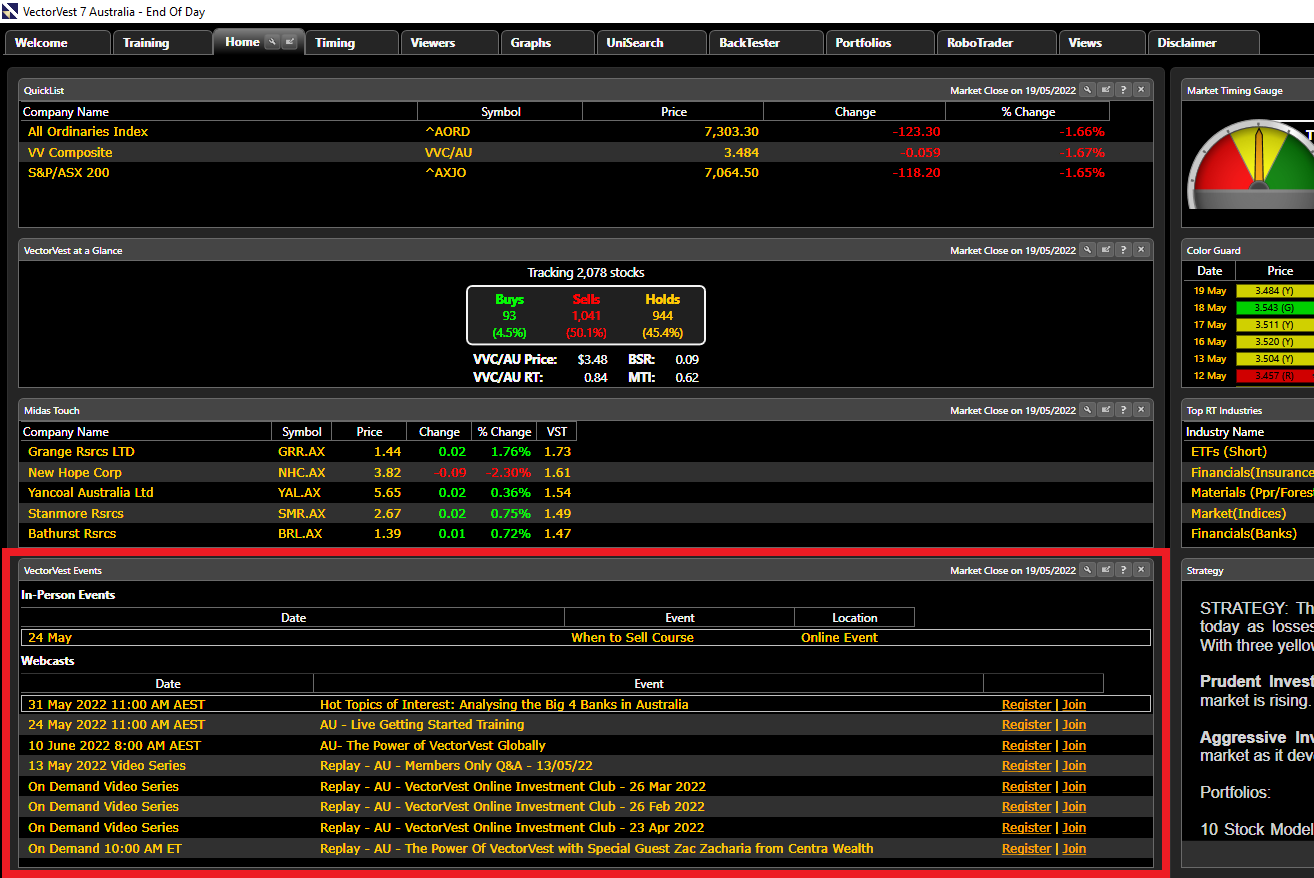
Task: Open help for the QuickList panel
Action: [x=1124, y=90]
